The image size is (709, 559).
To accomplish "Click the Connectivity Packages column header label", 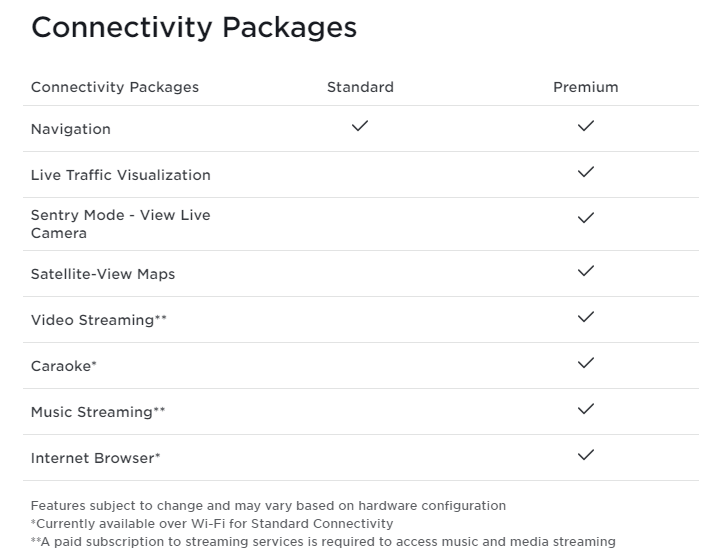I will [115, 87].
